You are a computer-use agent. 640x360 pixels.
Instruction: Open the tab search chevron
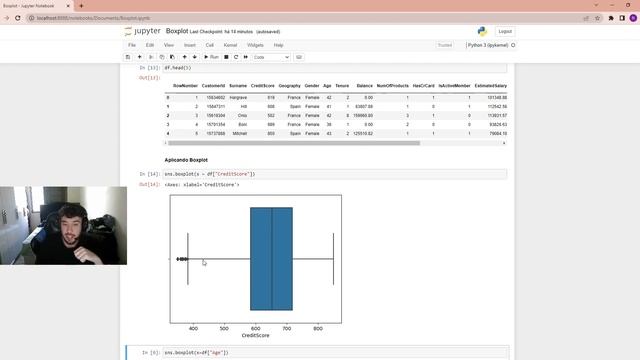[x=596, y=5]
